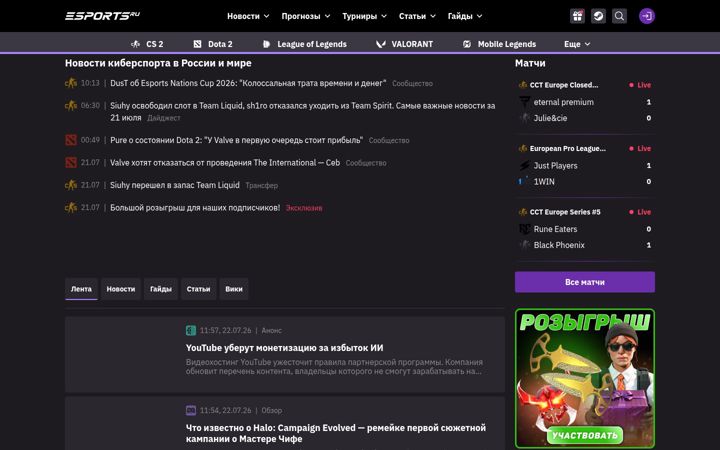Click the Анонс label

tap(271, 330)
